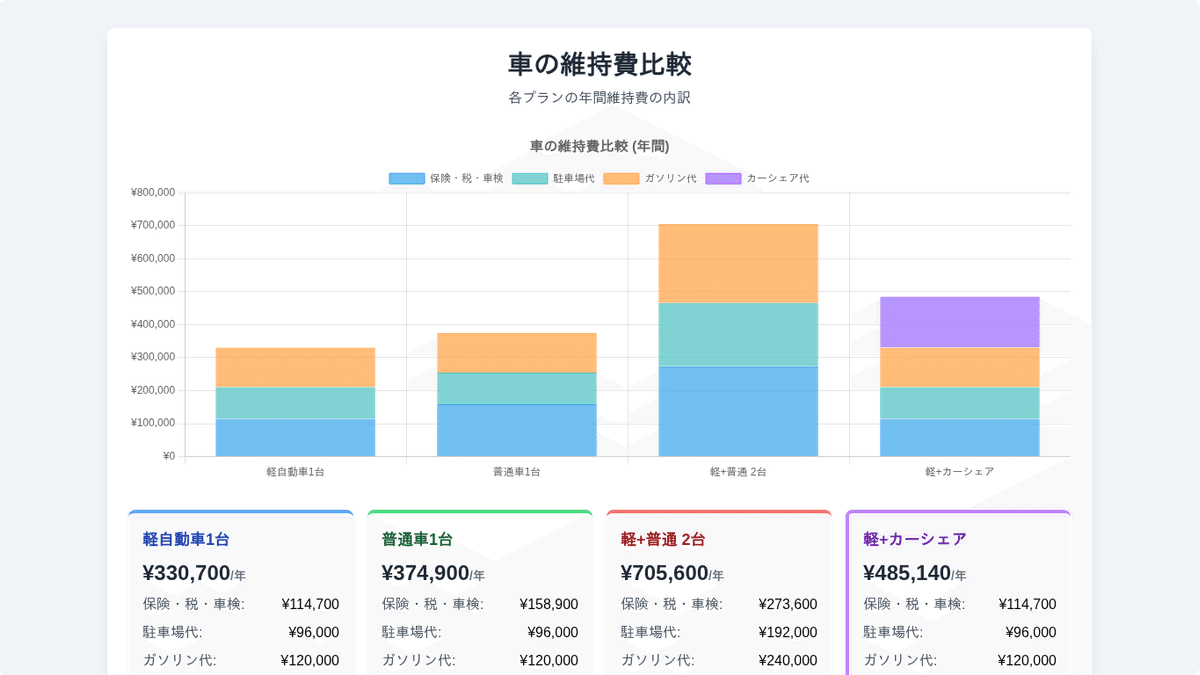1200x675 pixels.
Task: Click the ¥485,140 annual total
Action: (x=907, y=573)
